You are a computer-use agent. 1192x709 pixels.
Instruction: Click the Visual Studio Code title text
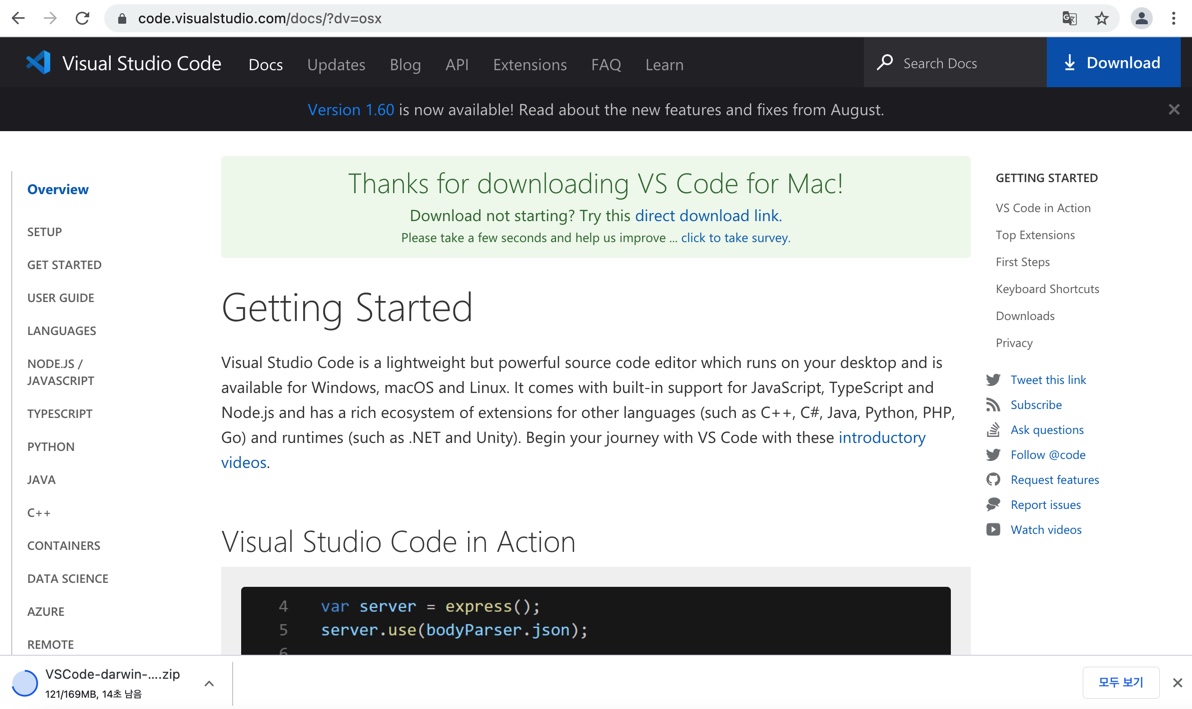pyautogui.click(x=141, y=63)
